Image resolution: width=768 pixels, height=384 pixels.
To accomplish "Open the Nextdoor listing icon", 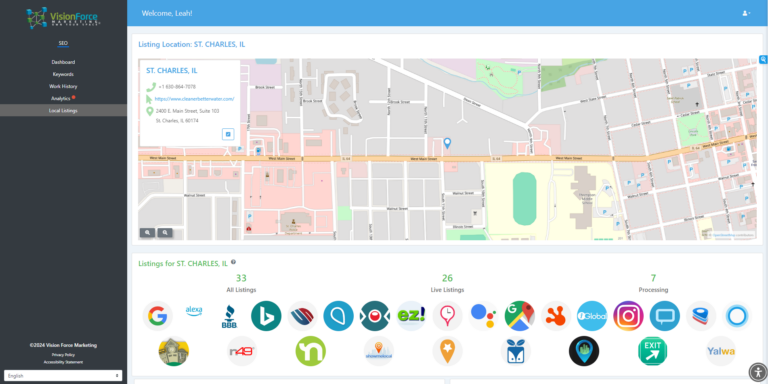I will coord(311,351).
